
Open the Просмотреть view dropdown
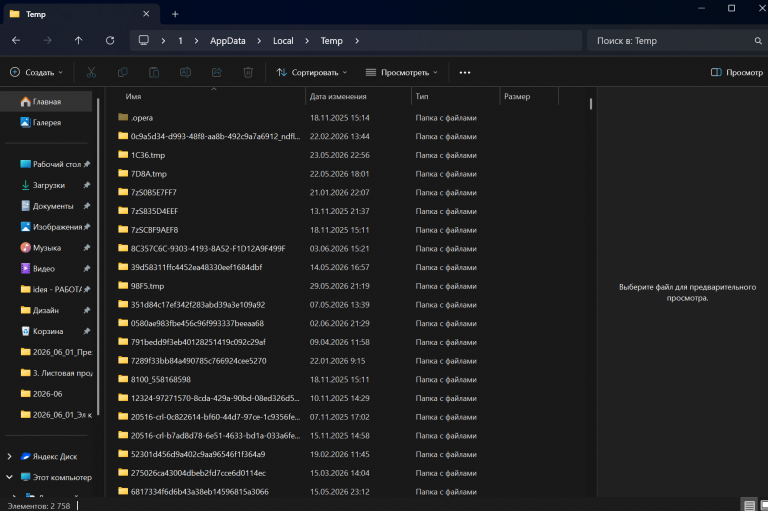(402, 73)
